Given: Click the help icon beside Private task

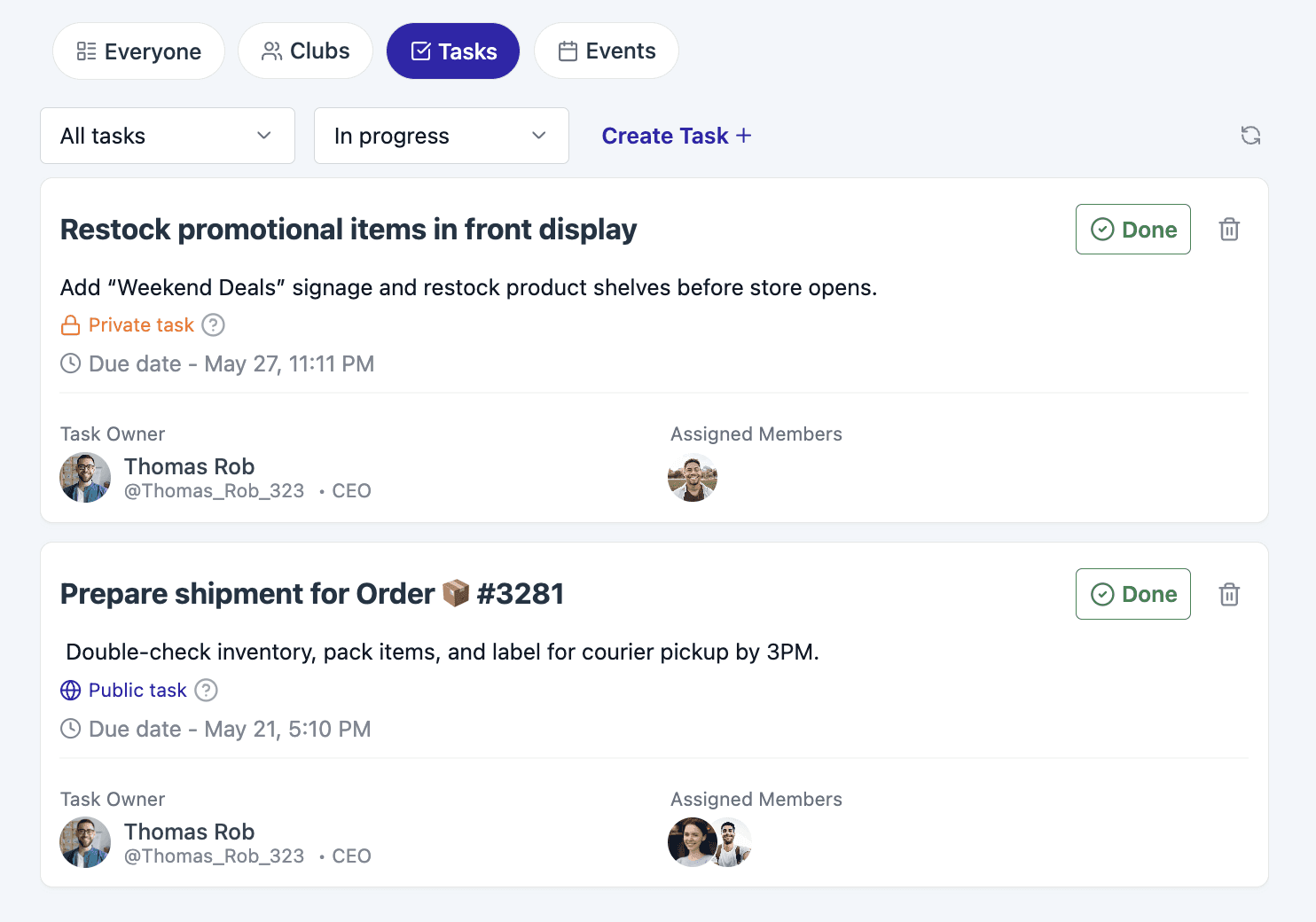Looking at the screenshot, I should pyautogui.click(x=213, y=325).
